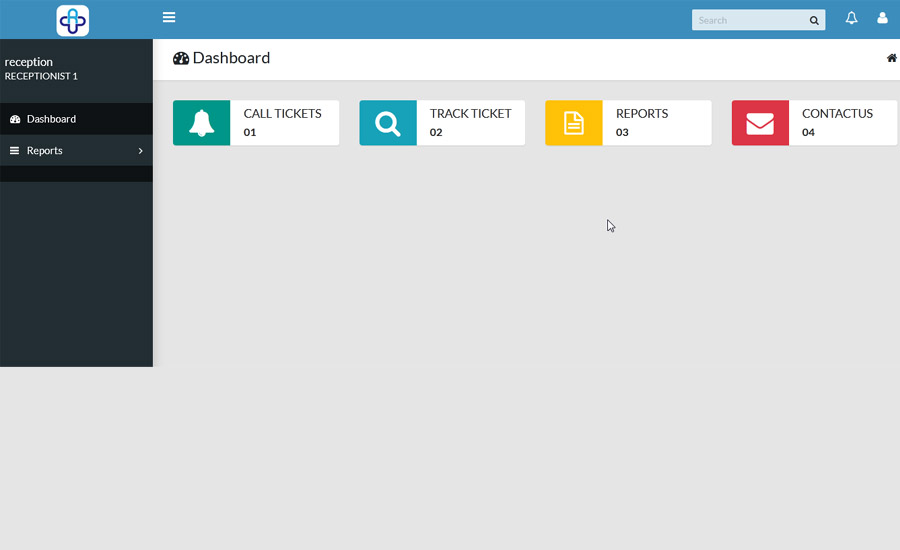The width and height of the screenshot is (900, 550).
Task: Click the search magnifier icon in top bar
Action: (x=814, y=20)
